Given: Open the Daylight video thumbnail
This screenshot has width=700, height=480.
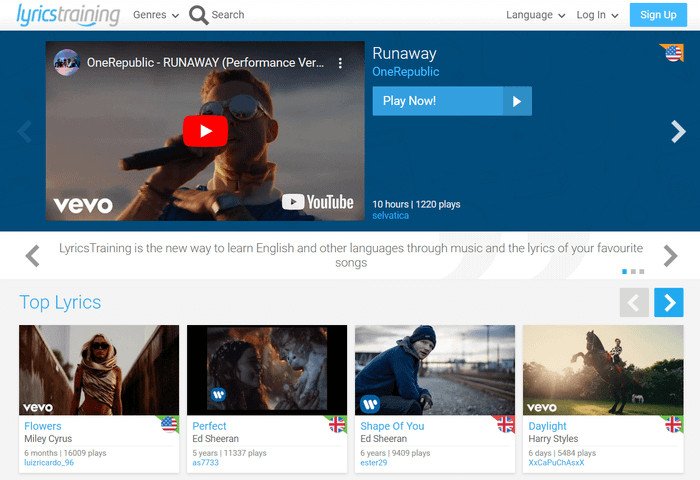Looking at the screenshot, I should (603, 370).
